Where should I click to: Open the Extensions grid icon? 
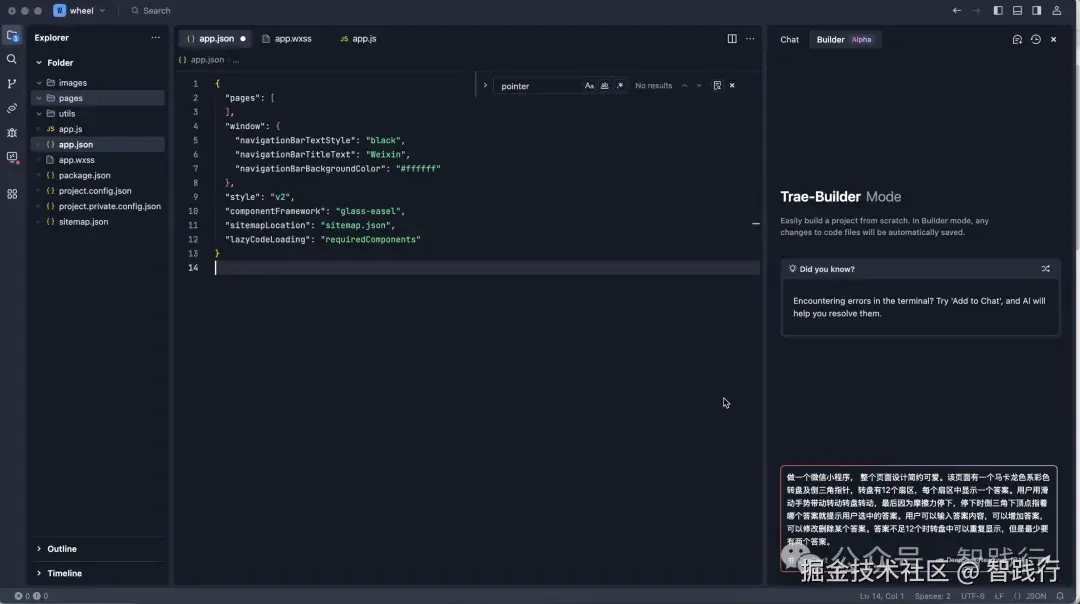pos(12,194)
